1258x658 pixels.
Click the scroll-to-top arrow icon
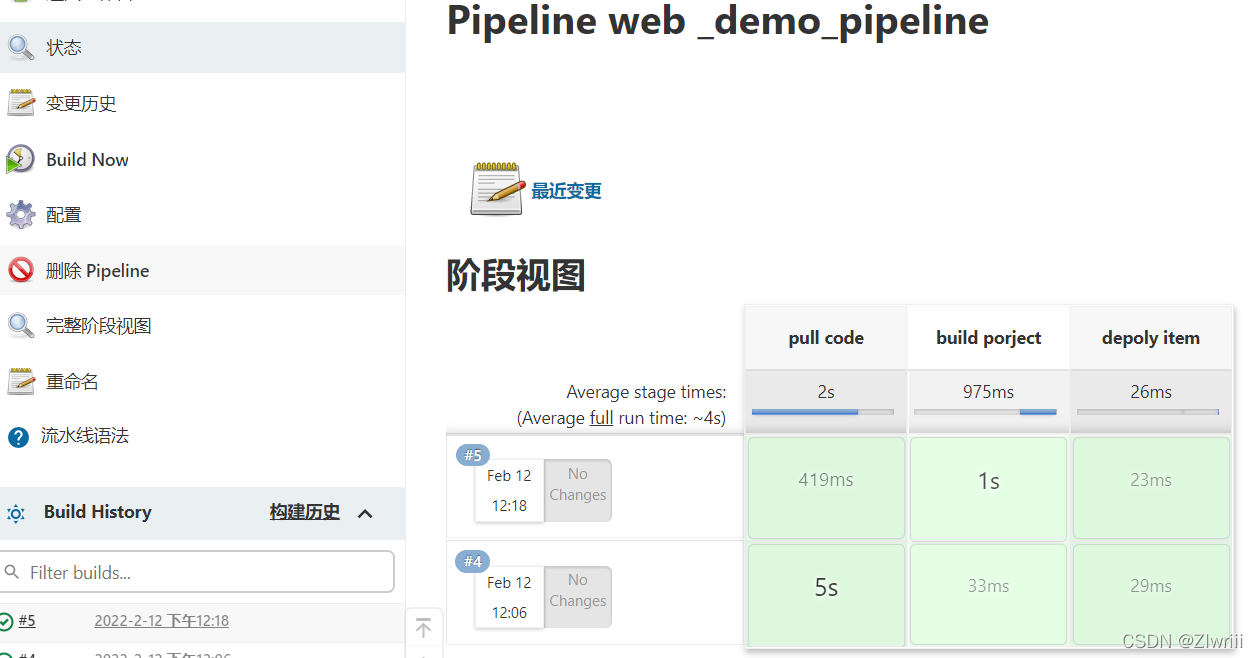pyautogui.click(x=424, y=628)
